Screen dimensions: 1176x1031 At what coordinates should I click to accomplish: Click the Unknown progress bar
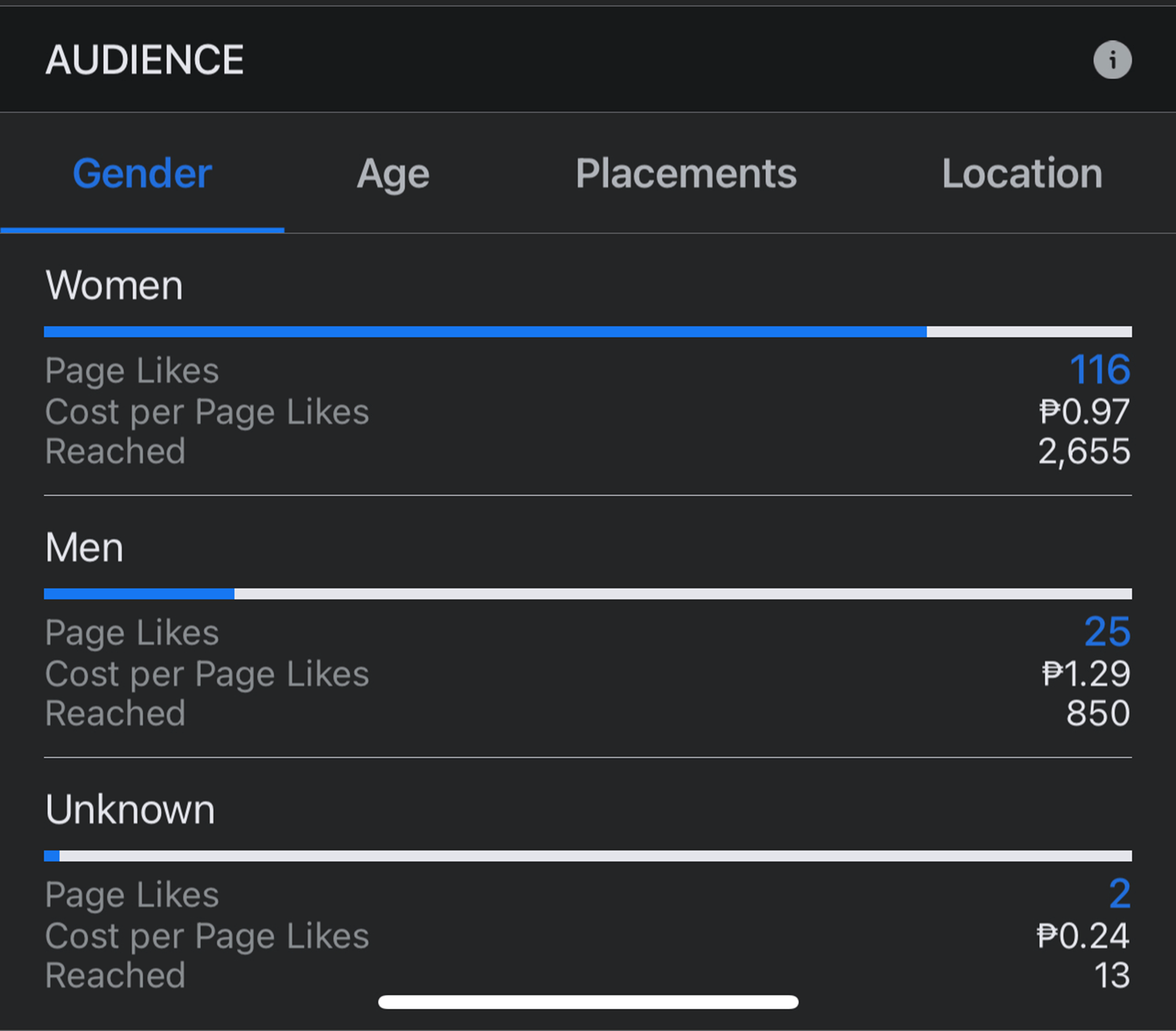point(587,856)
